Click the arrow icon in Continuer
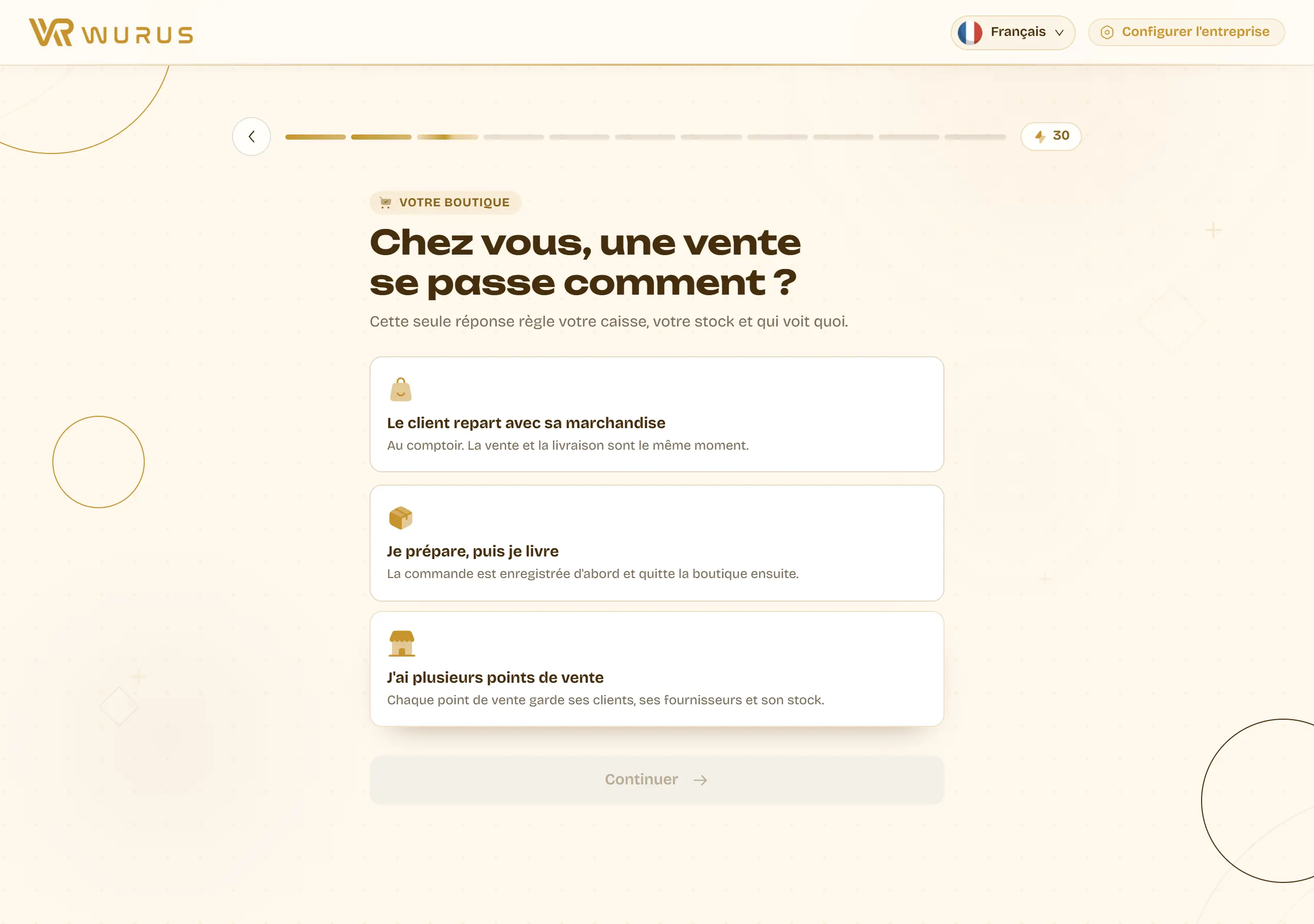 700,780
